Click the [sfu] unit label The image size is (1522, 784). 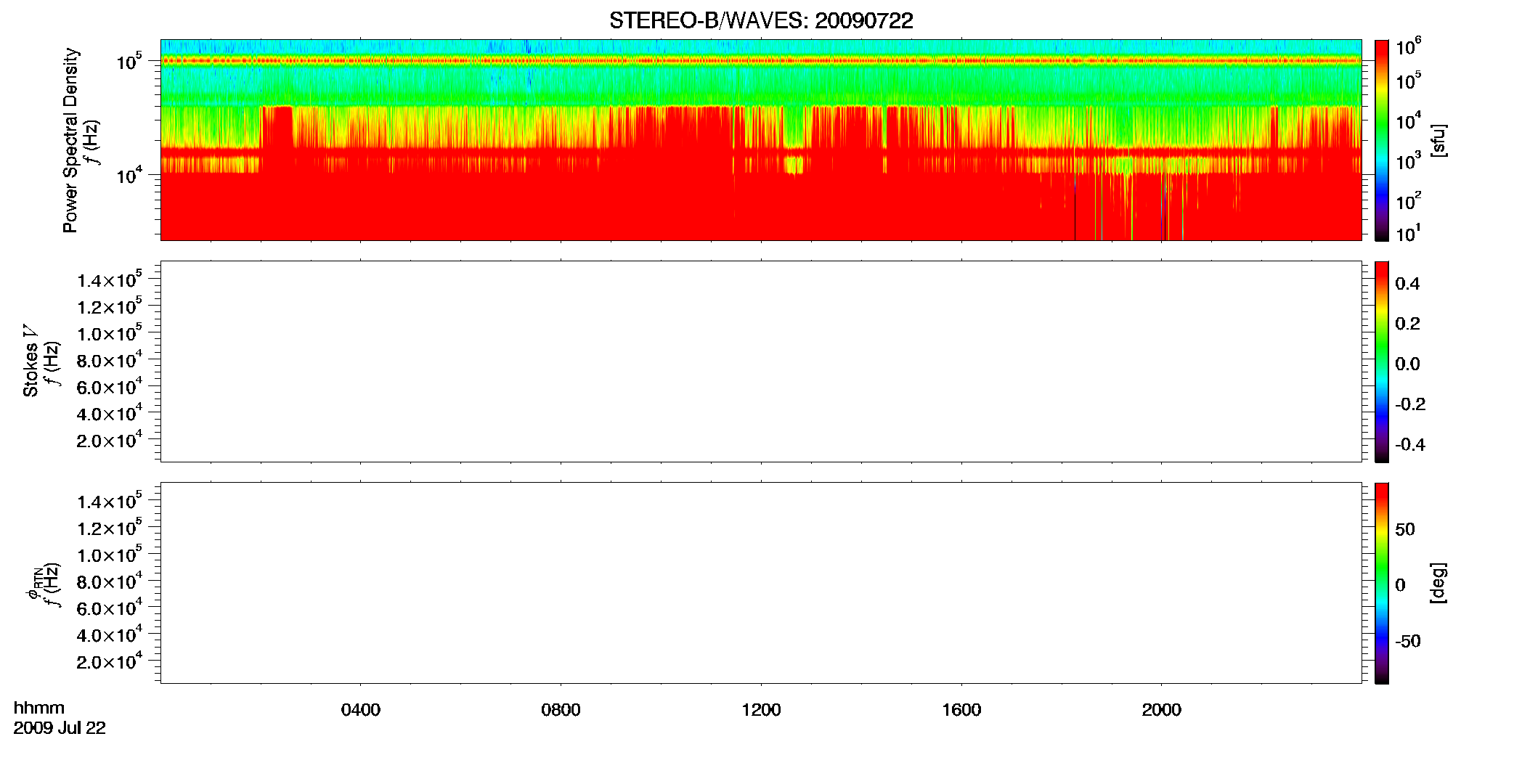pyautogui.click(x=1438, y=140)
